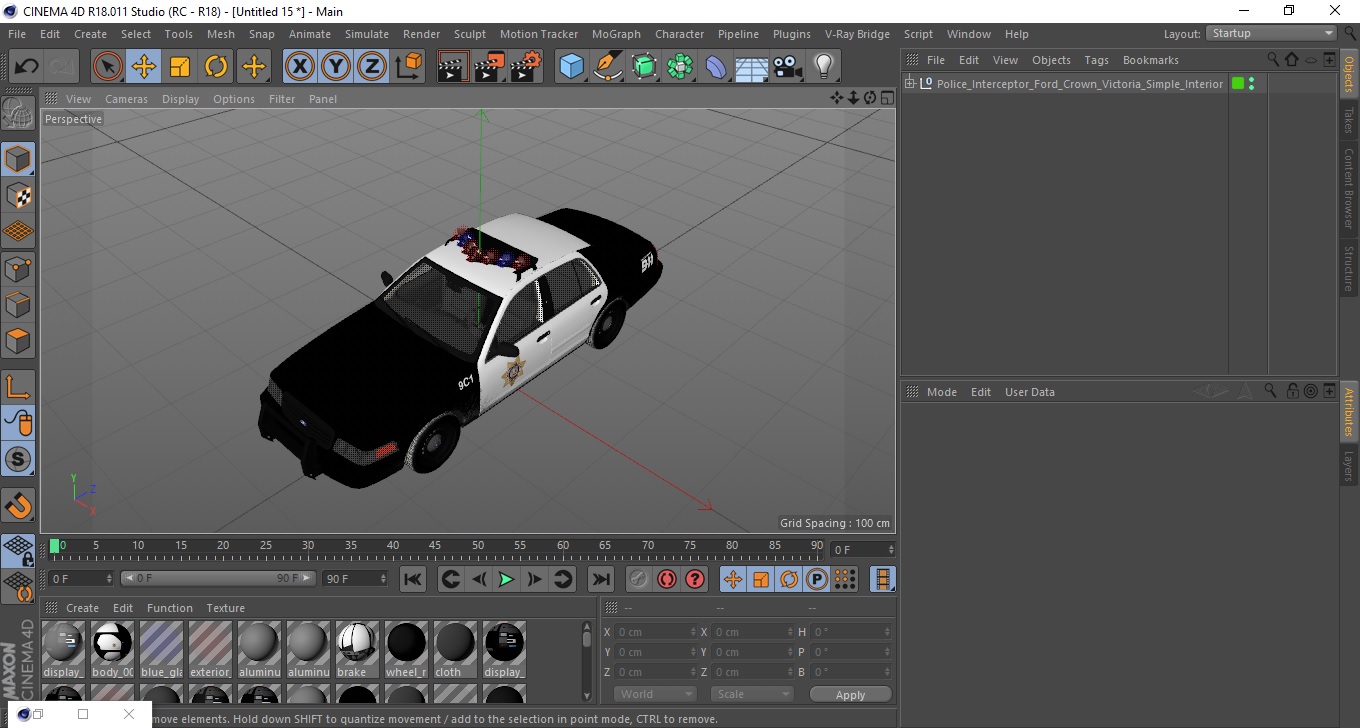Open Edit Render Settings

pyautogui.click(x=526, y=67)
